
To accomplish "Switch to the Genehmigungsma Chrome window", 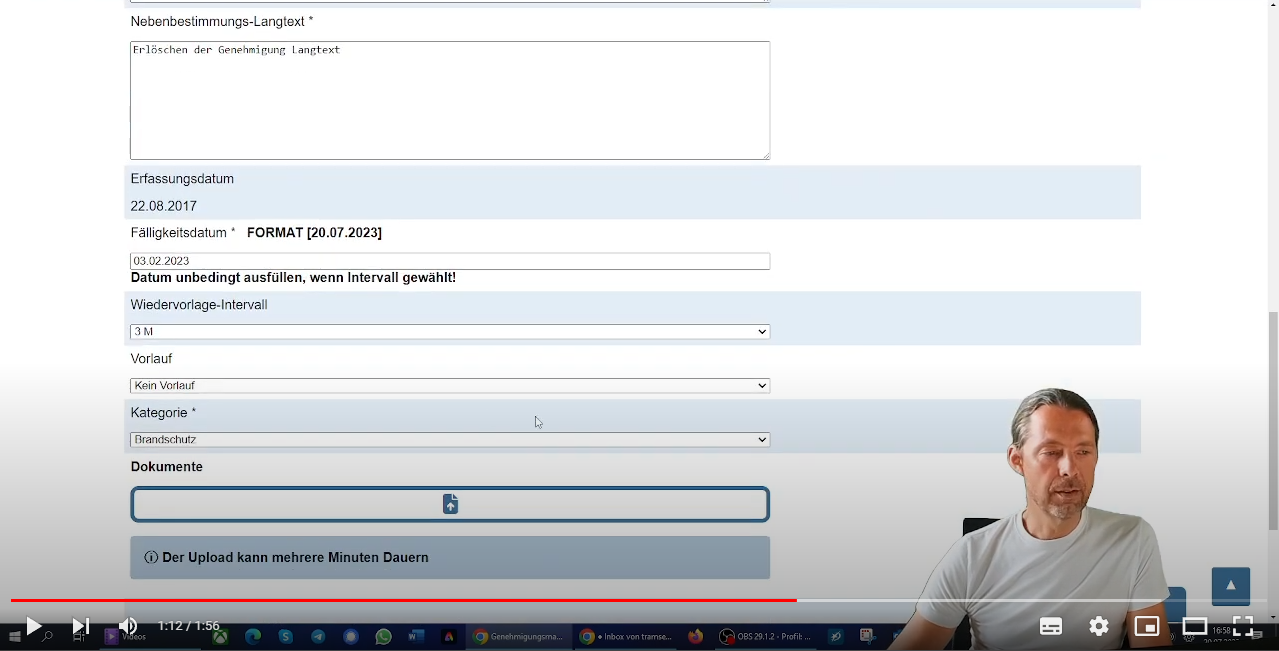I will (520, 636).
